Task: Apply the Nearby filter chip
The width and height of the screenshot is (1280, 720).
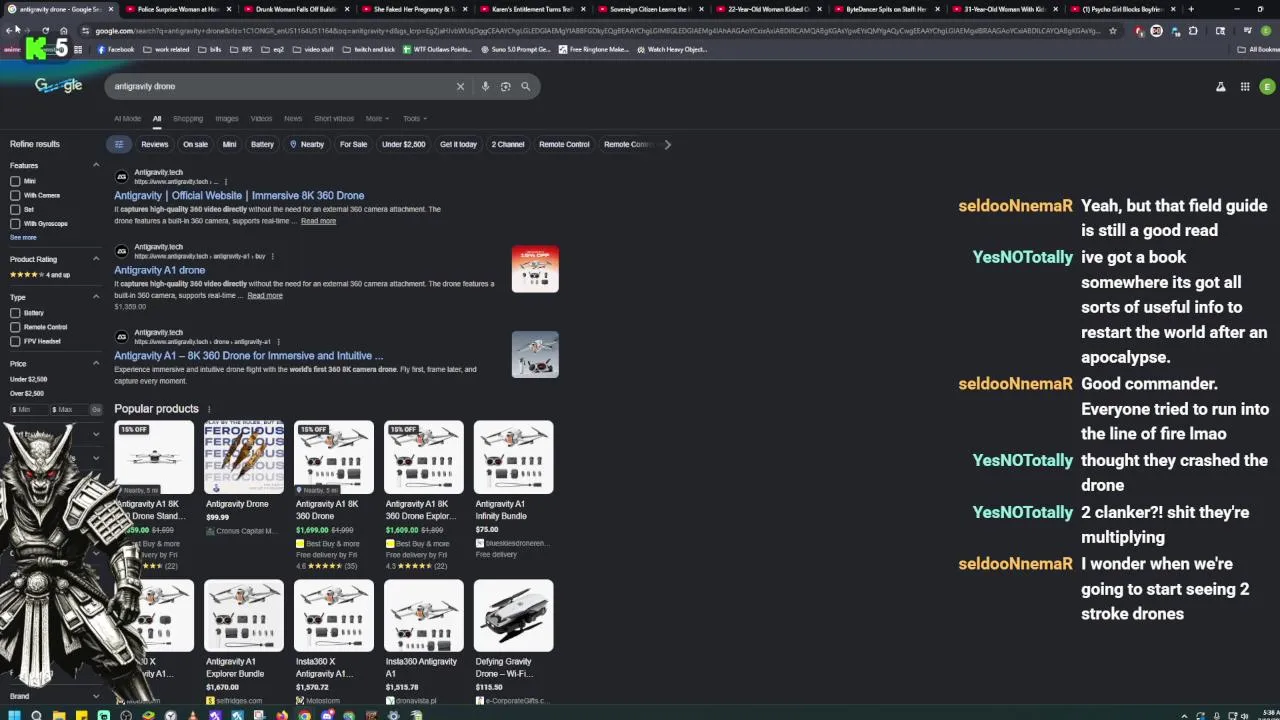Action: click(x=307, y=144)
